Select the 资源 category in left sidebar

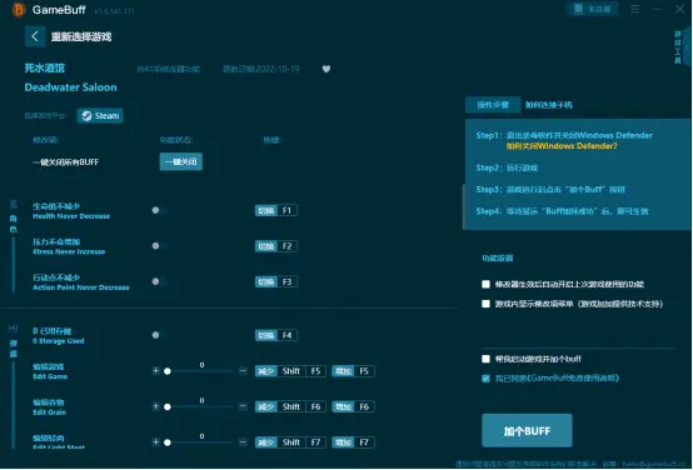(13, 349)
